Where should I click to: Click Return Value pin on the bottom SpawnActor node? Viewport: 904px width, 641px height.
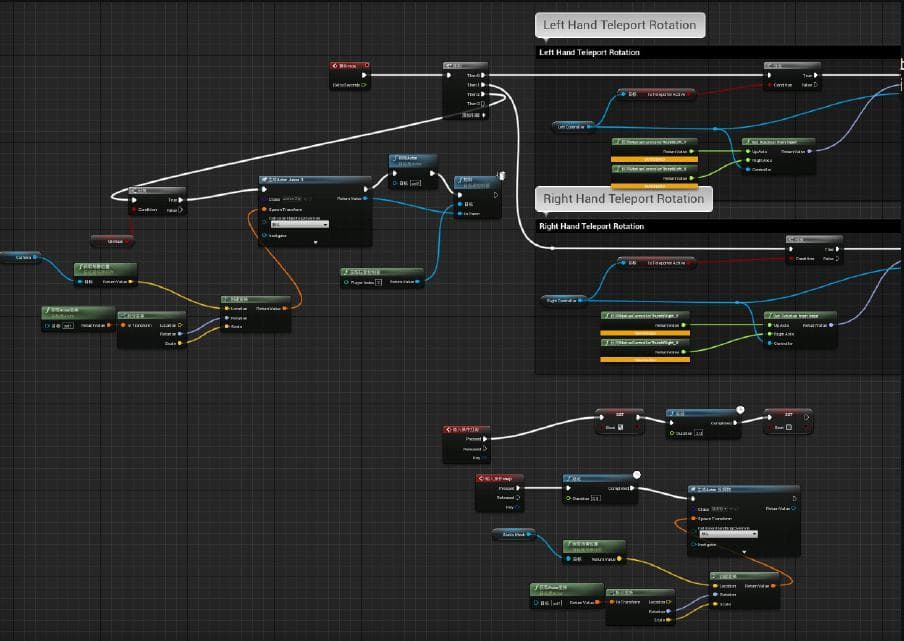click(x=794, y=508)
